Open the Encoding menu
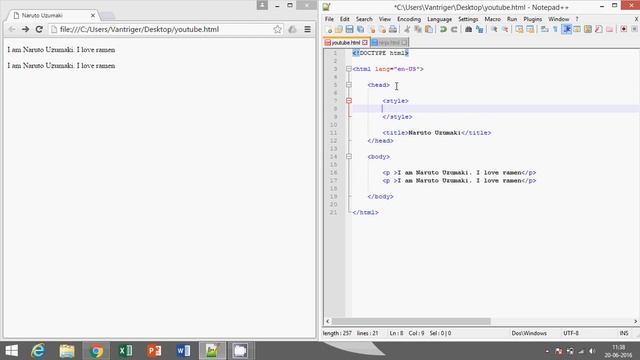 [409, 19]
